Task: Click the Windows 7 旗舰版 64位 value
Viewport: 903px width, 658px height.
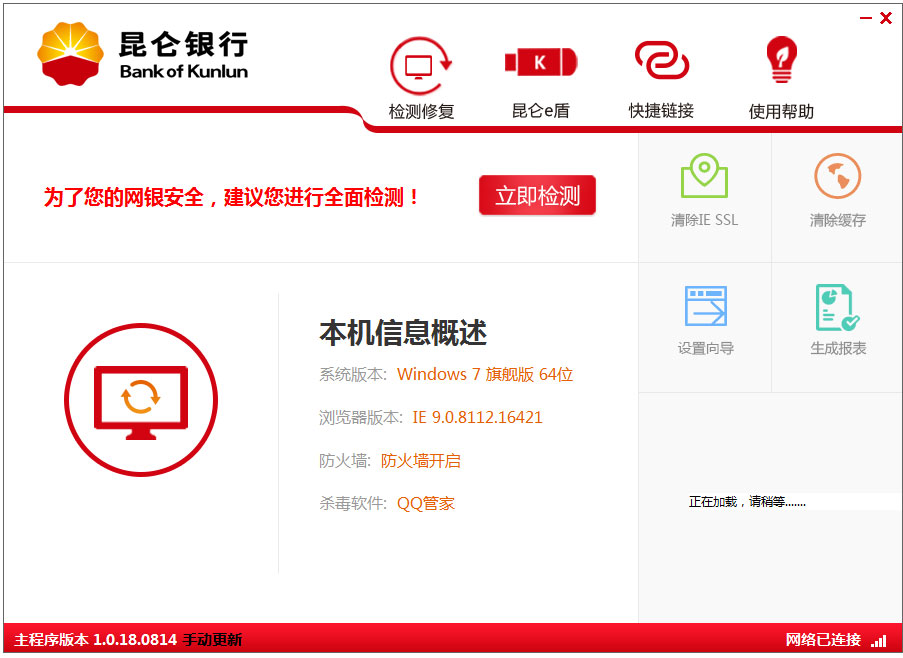Action: [x=485, y=374]
